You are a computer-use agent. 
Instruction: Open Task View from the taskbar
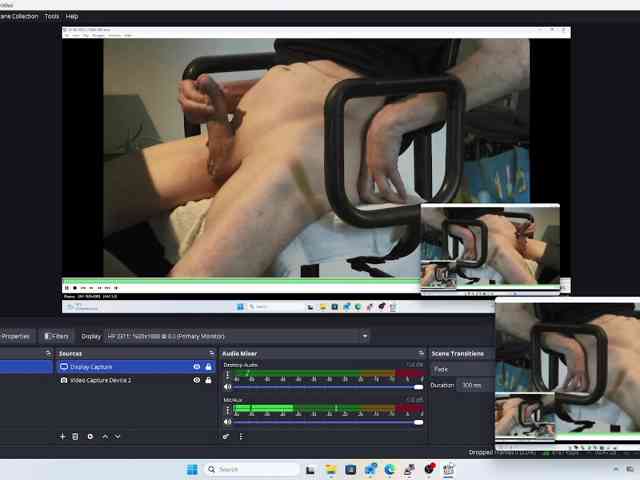point(311,469)
